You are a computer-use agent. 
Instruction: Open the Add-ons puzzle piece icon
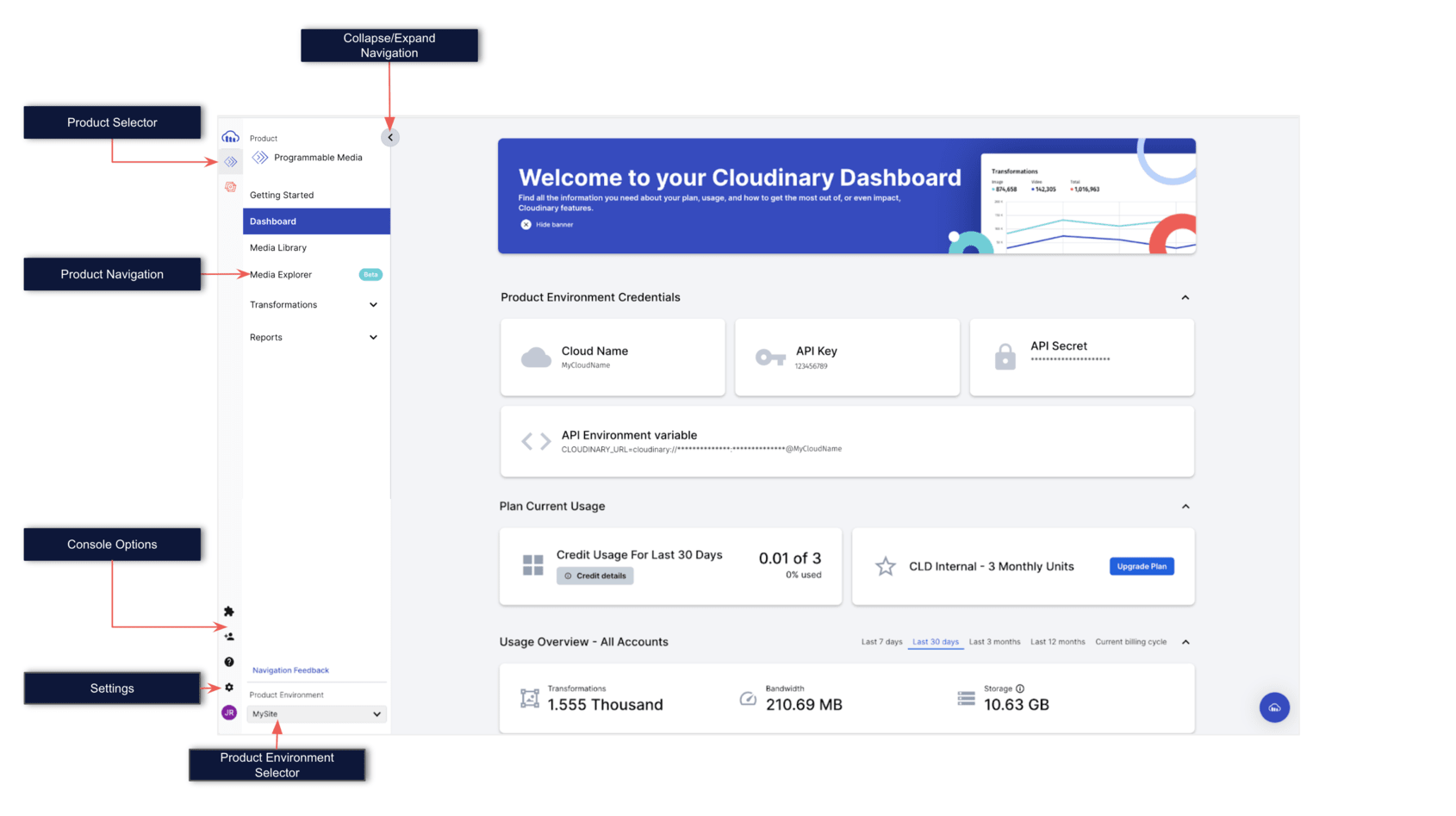[229, 611]
